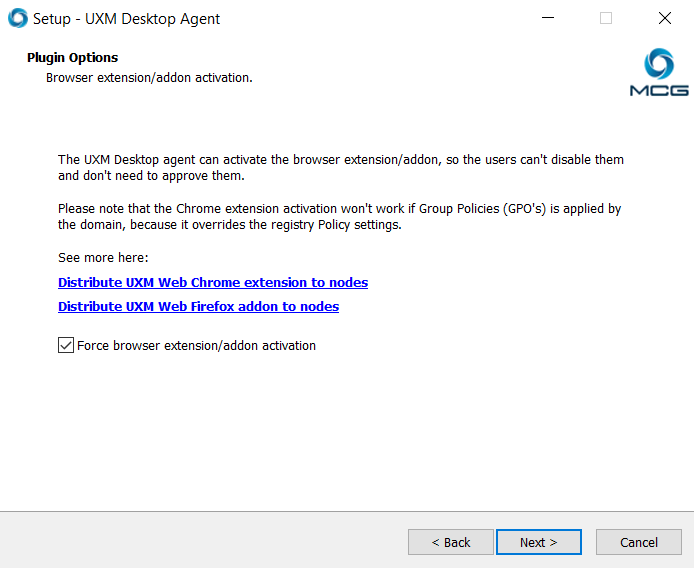
Task: Uncheck Force browser extension/addon activation checkbox
Action: [x=66, y=345]
